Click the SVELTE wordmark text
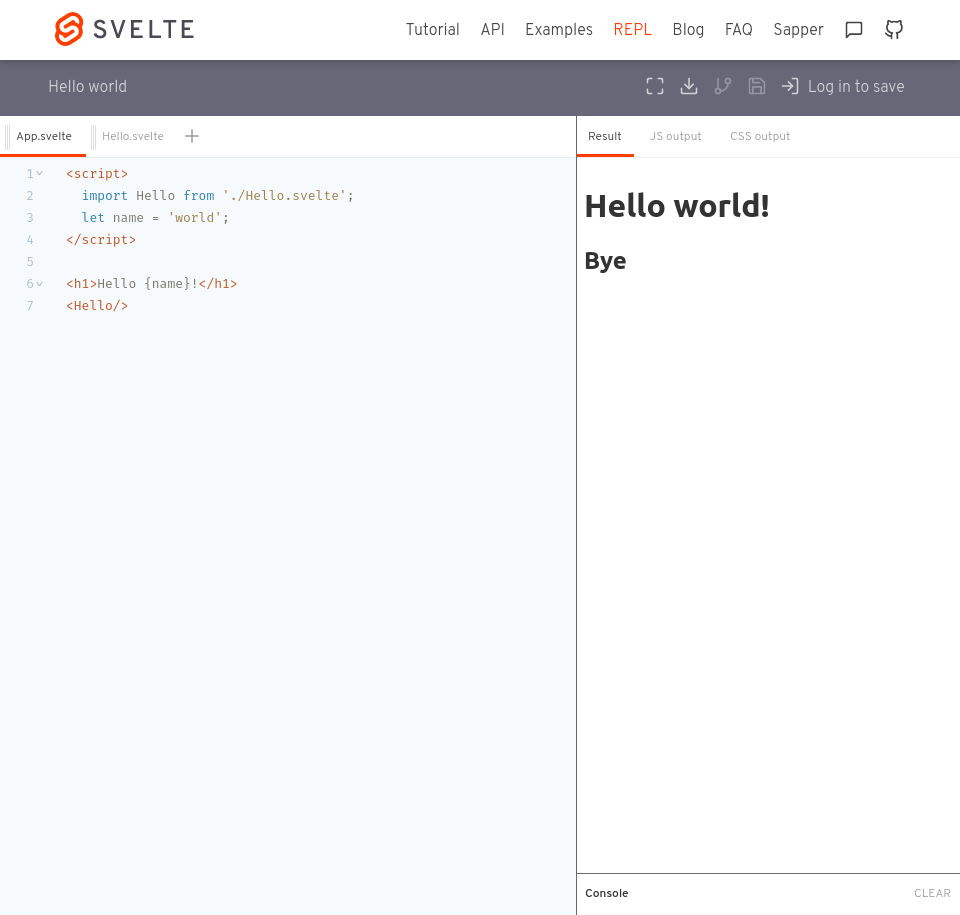Screen dimensions: 960x915 point(144,29)
